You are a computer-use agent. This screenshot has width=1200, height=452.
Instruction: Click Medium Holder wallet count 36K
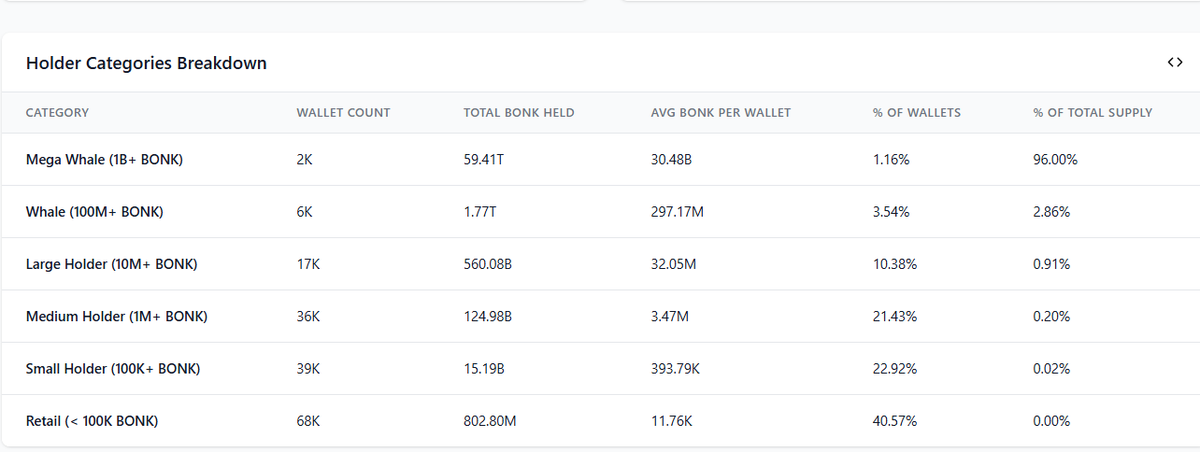pyautogui.click(x=309, y=317)
